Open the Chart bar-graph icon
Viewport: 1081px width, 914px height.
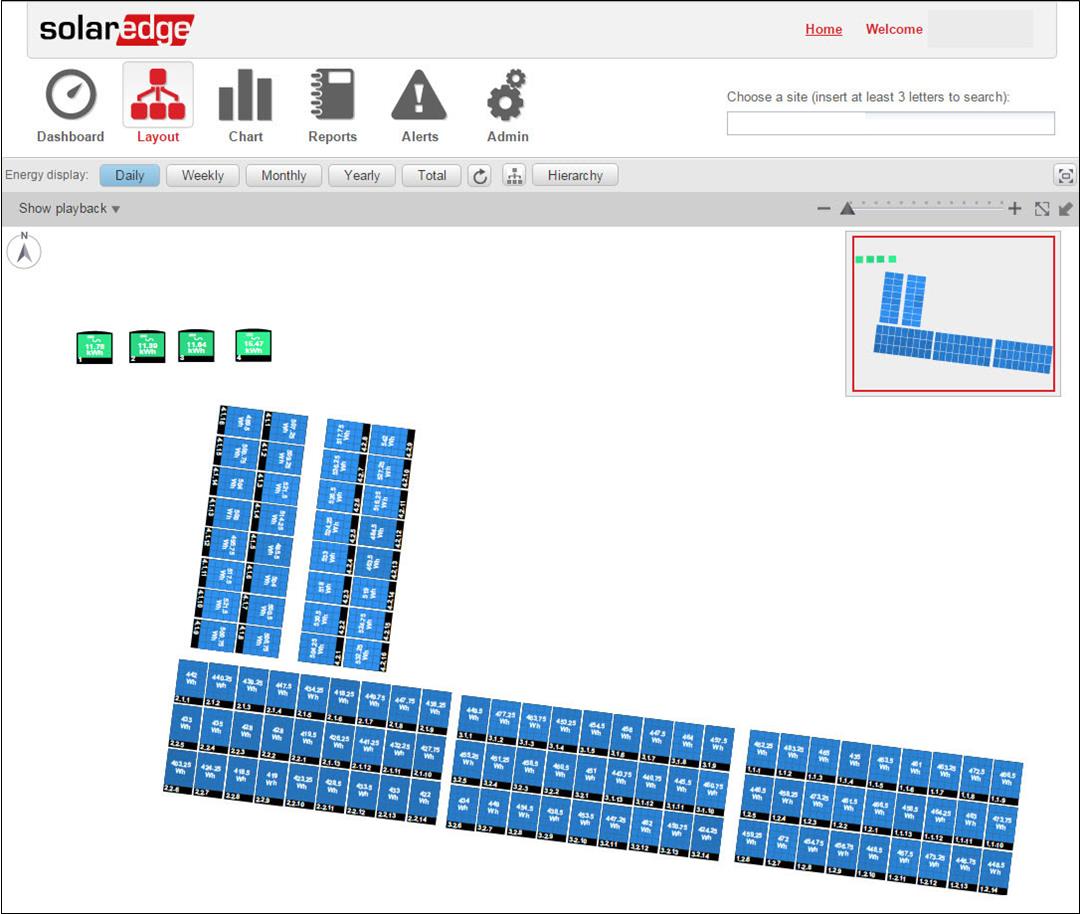245,97
